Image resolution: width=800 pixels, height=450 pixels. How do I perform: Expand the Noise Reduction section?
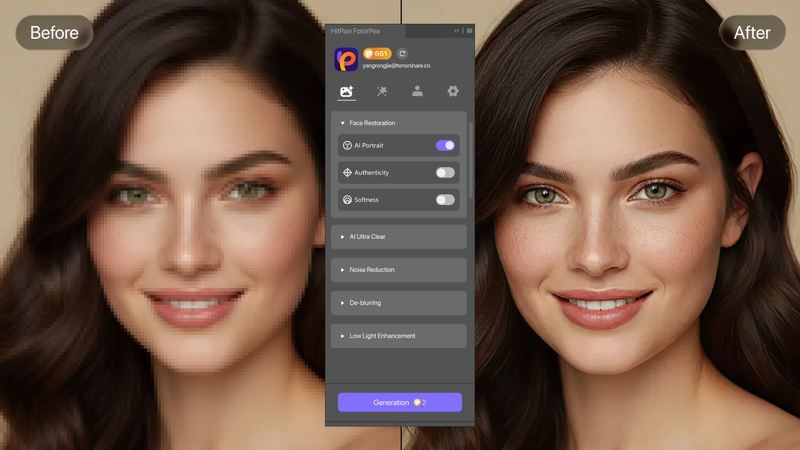[398, 270]
